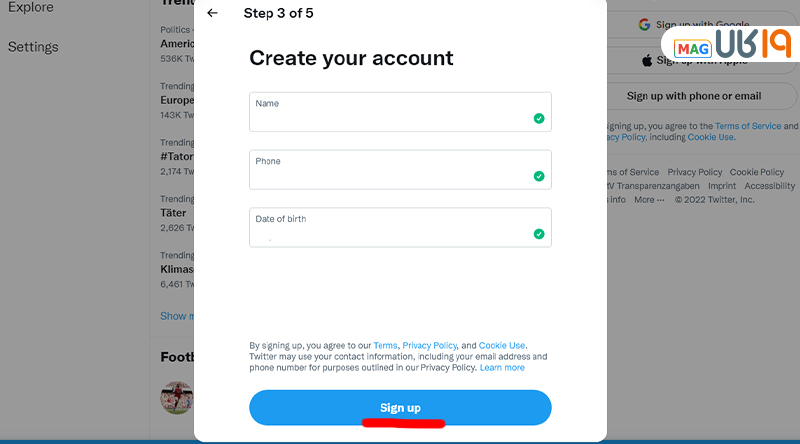Open the Terms link in signup notice
The width and height of the screenshot is (800, 444).
385,346
